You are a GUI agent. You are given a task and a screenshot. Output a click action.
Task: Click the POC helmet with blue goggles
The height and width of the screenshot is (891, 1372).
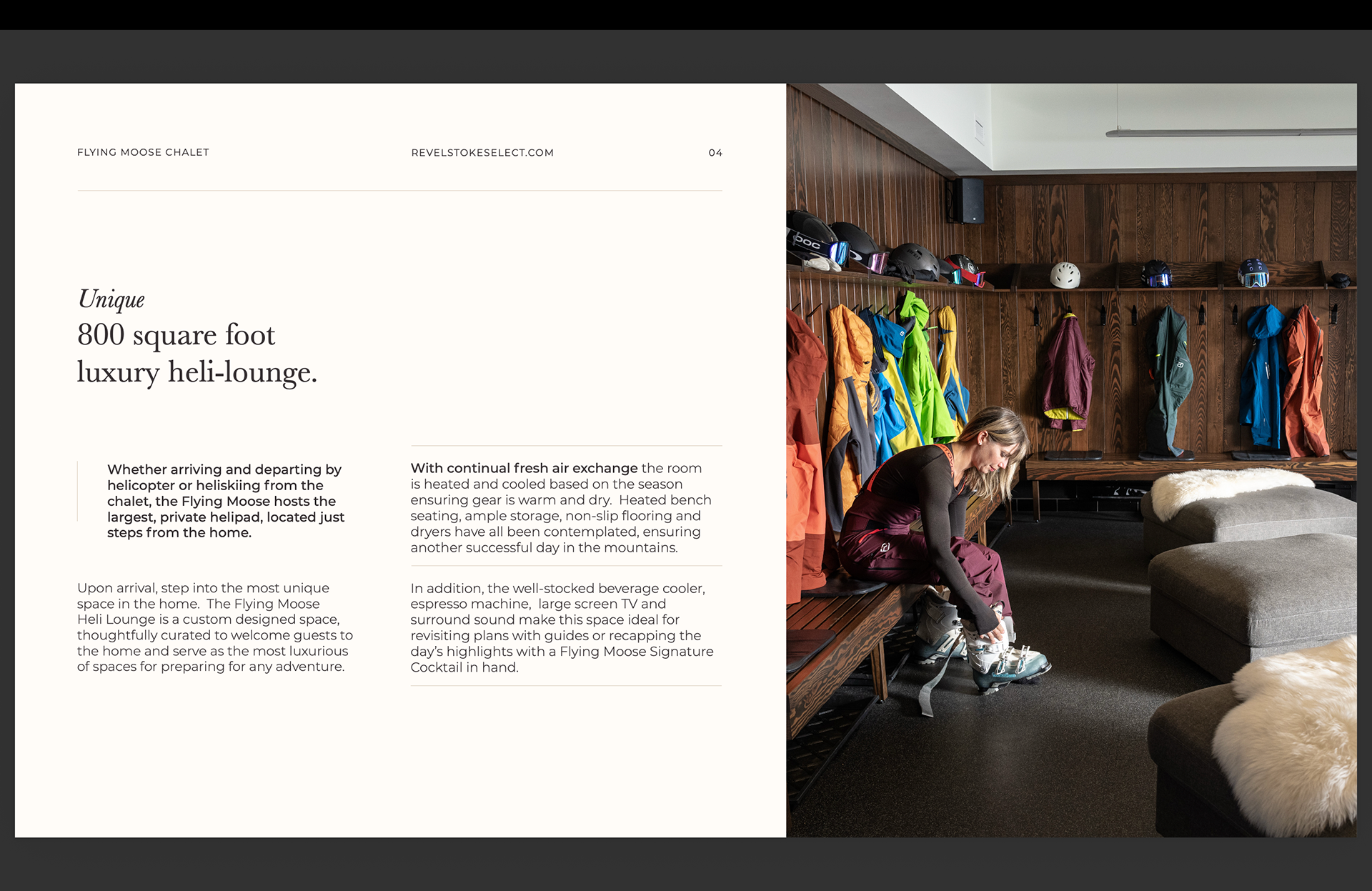click(812, 239)
